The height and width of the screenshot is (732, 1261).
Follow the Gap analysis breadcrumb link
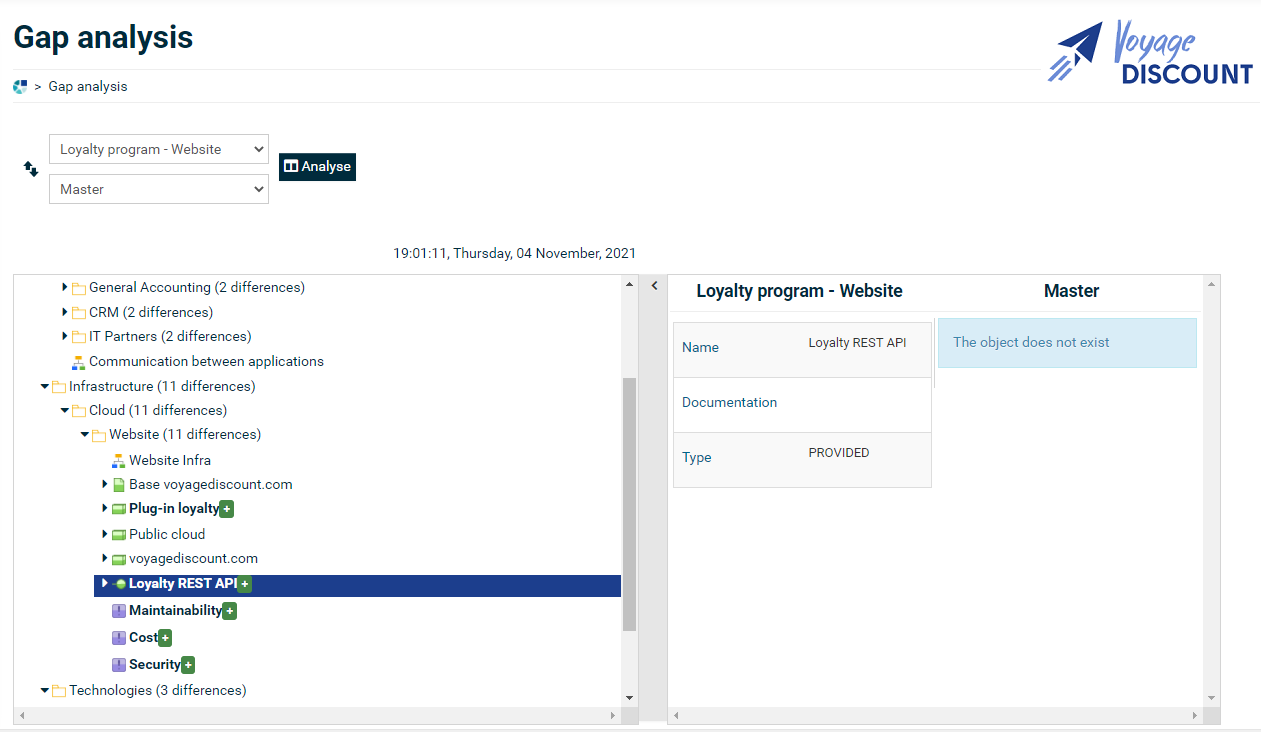coord(88,87)
